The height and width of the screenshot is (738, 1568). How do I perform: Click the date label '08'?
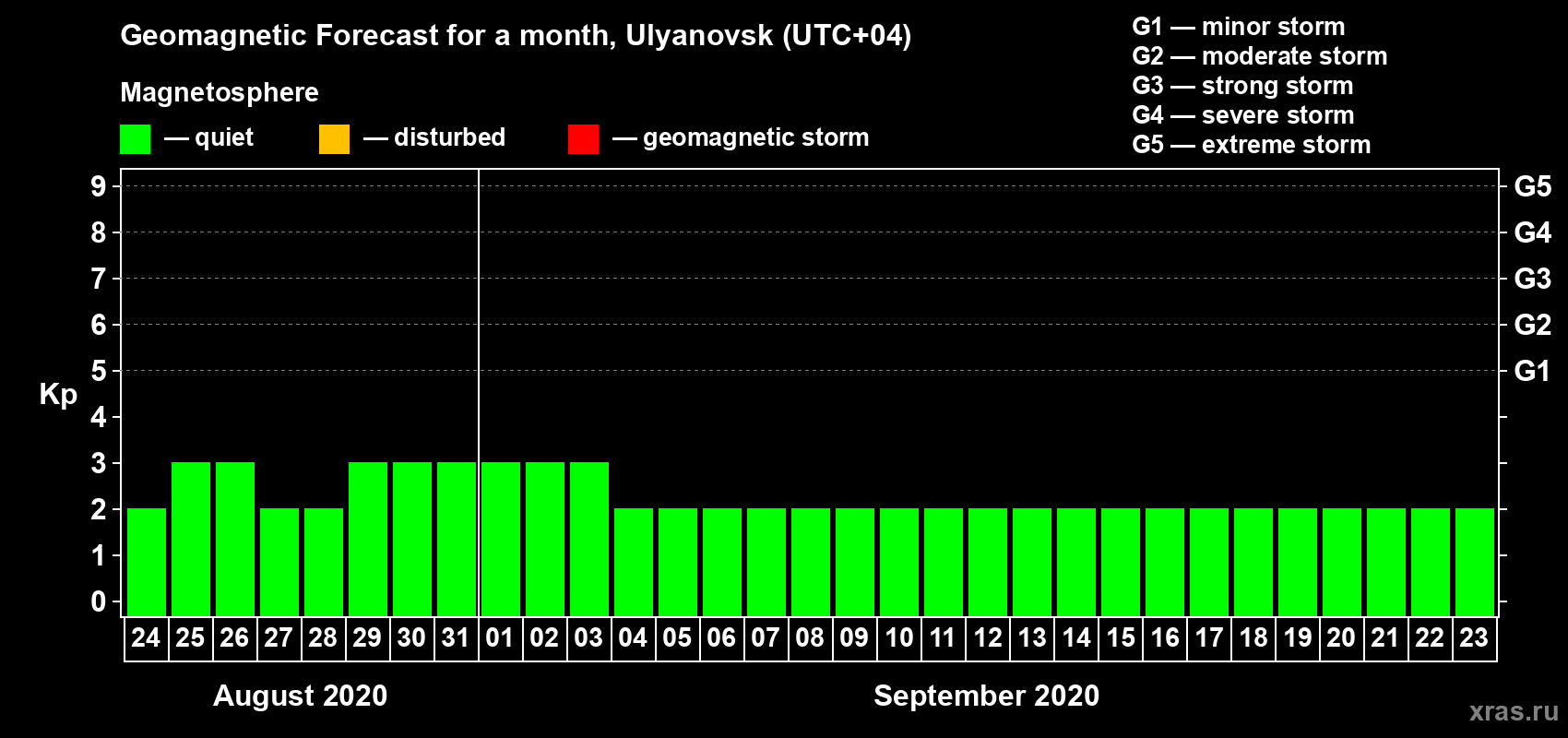tap(810, 637)
